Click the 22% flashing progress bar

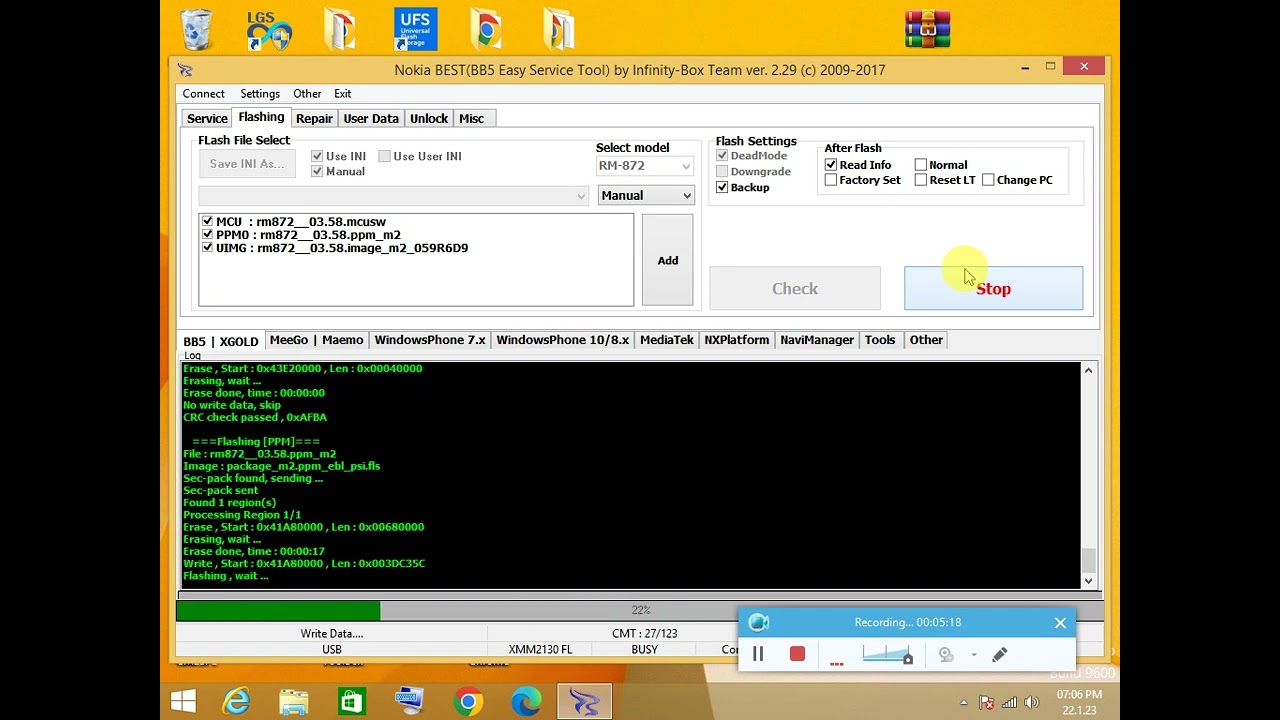coord(640,610)
